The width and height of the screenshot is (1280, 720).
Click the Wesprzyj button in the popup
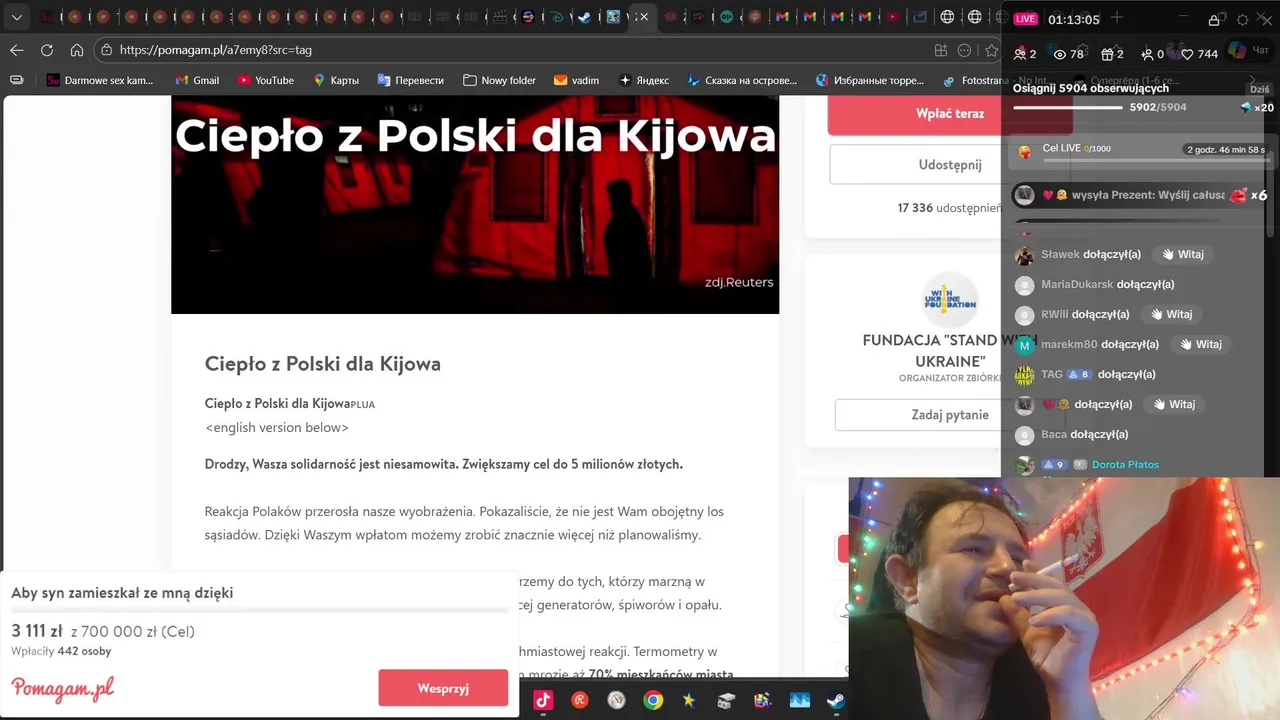(x=443, y=688)
